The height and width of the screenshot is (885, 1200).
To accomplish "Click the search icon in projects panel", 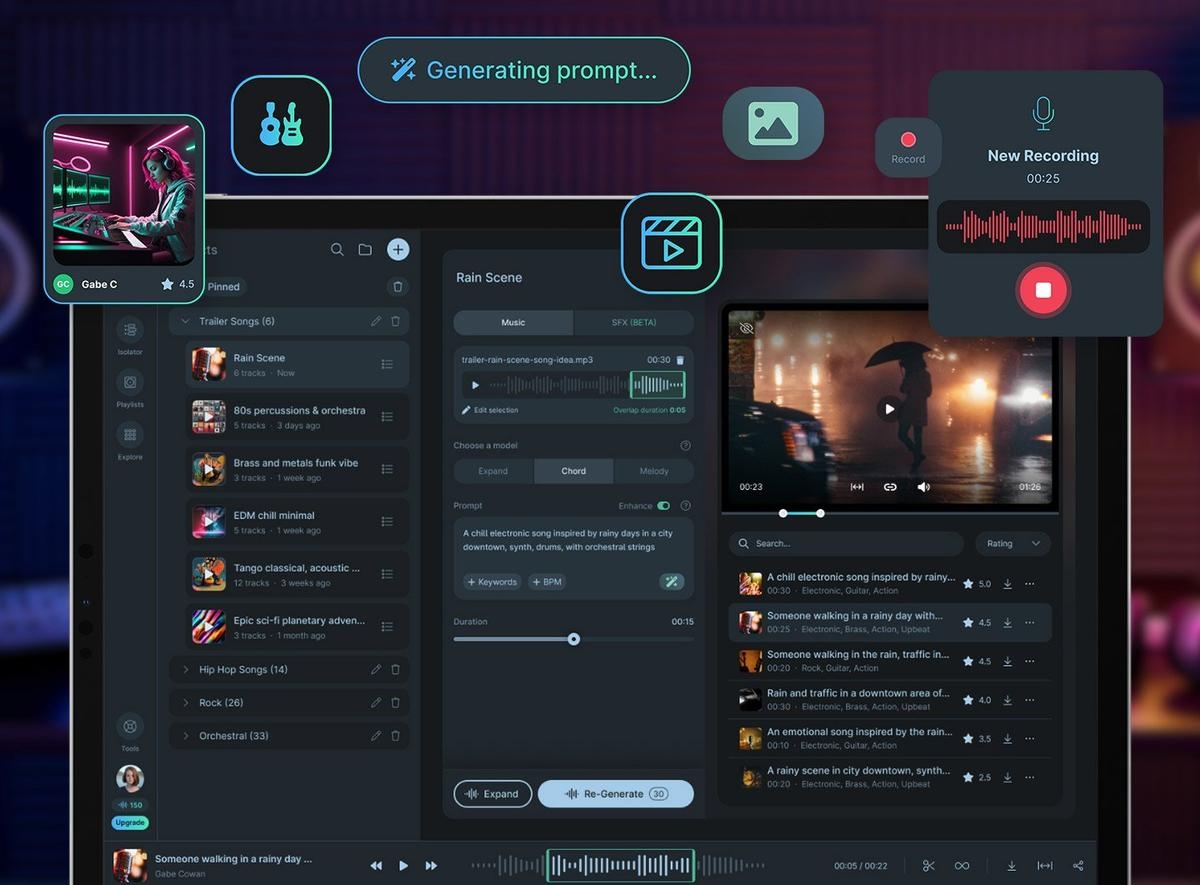I will pos(337,250).
